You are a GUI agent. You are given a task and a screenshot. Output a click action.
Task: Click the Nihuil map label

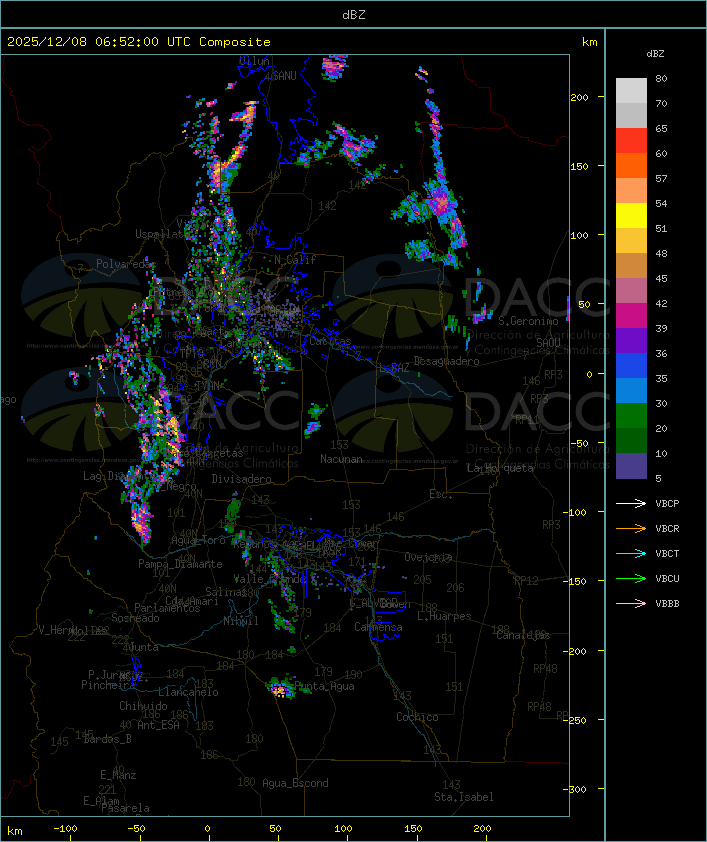click(241, 621)
